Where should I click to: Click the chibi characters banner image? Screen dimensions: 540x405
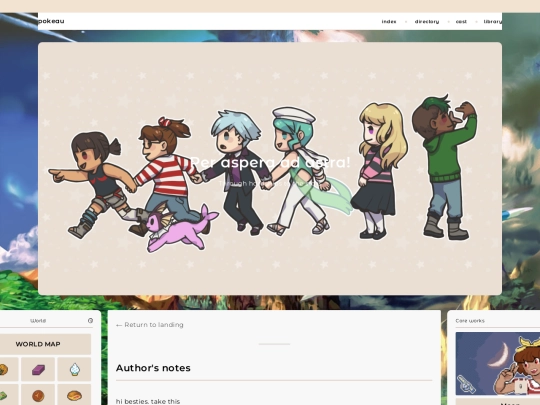click(x=270, y=168)
